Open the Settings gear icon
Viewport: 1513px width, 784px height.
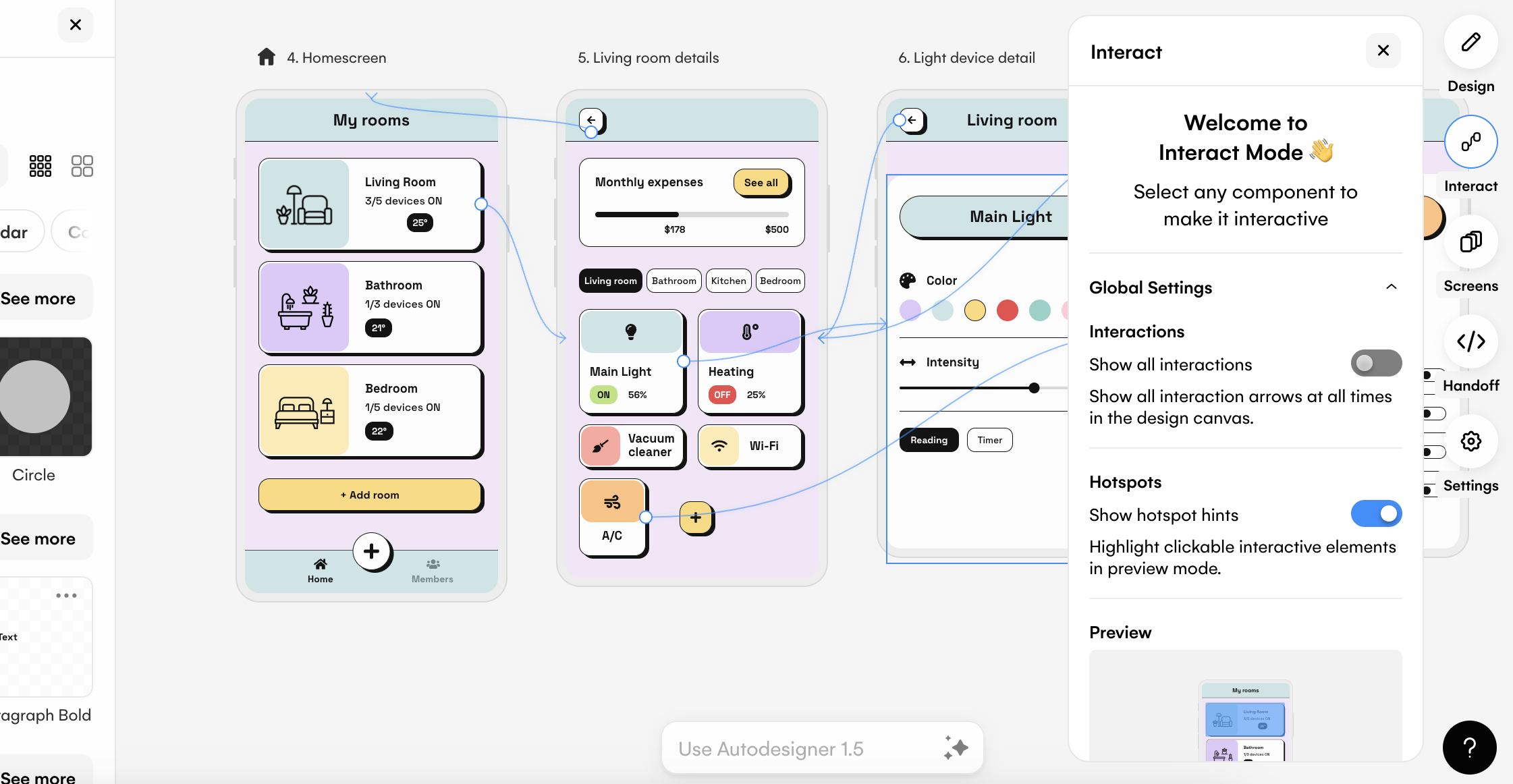click(x=1470, y=441)
